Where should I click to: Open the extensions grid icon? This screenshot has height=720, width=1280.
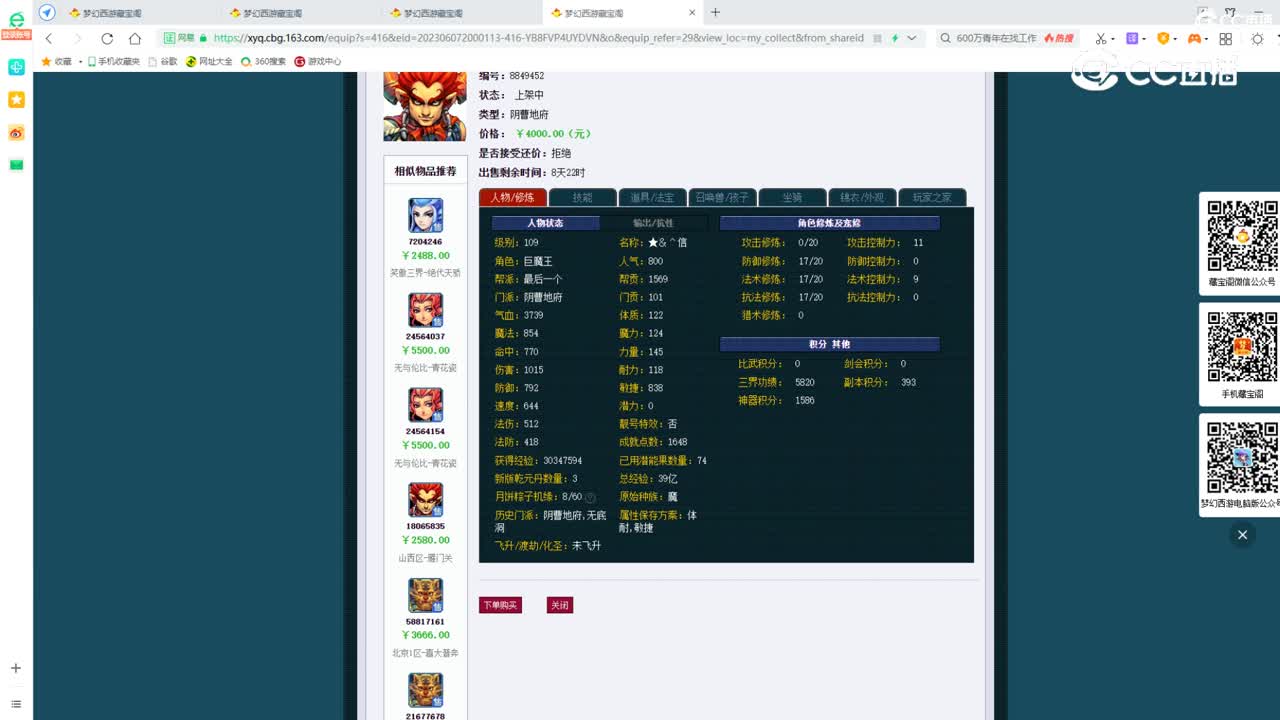pos(1225,39)
